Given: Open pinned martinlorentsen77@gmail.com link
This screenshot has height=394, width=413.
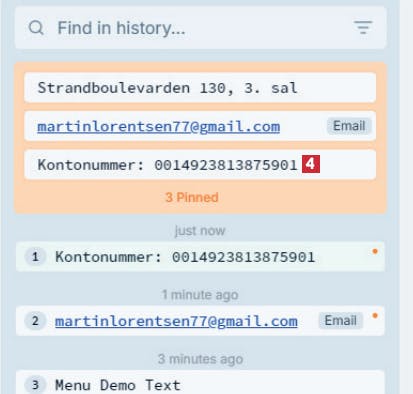Looking at the screenshot, I should [x=159, y=127].
